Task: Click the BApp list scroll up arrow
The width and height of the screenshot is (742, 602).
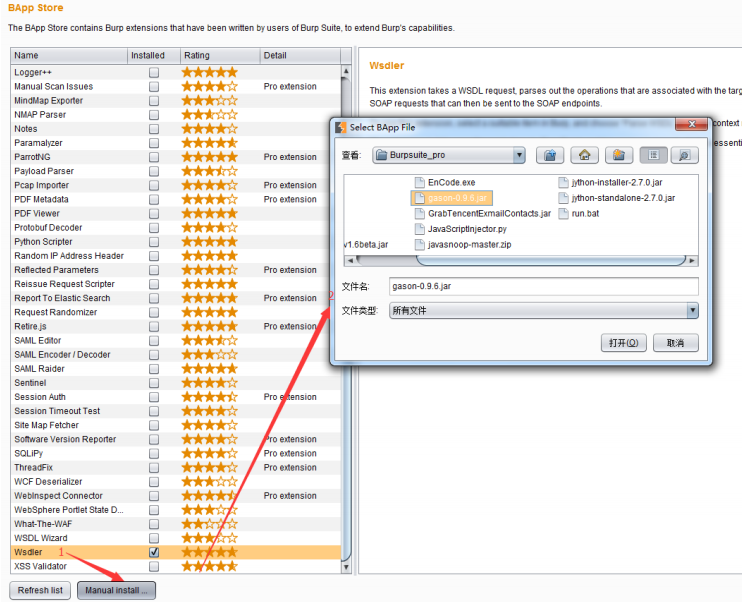Action: click(x=346, y=71)
